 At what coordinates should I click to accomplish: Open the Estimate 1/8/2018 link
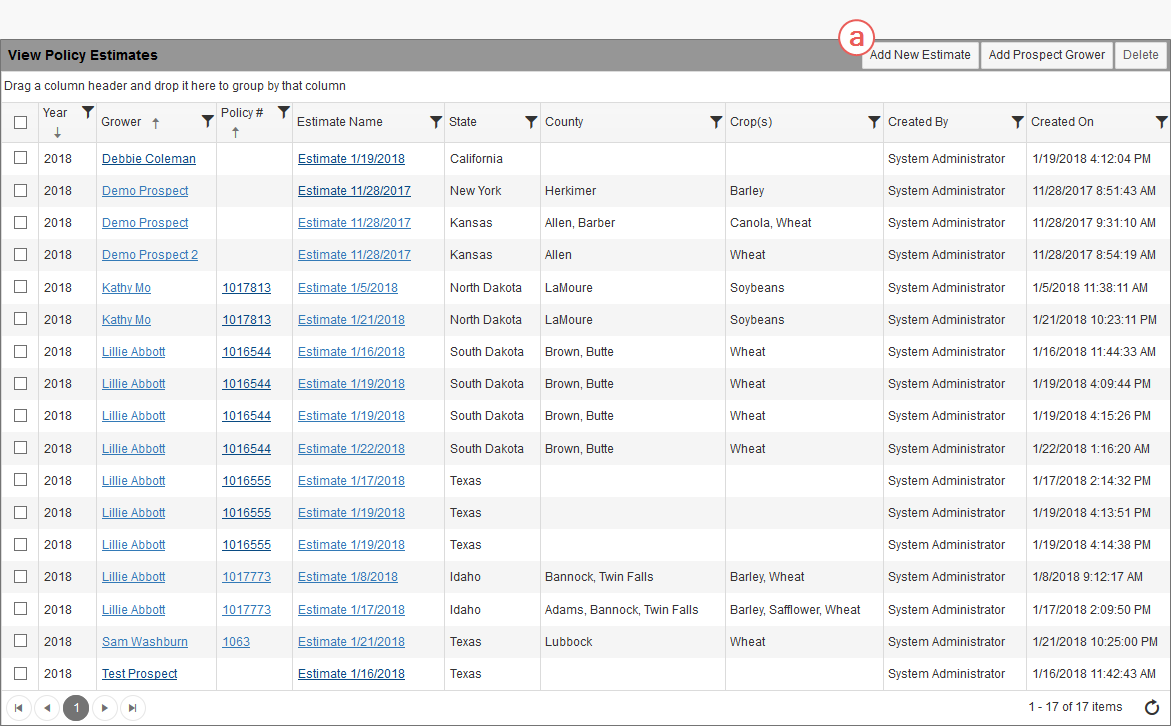pos(348,577)
